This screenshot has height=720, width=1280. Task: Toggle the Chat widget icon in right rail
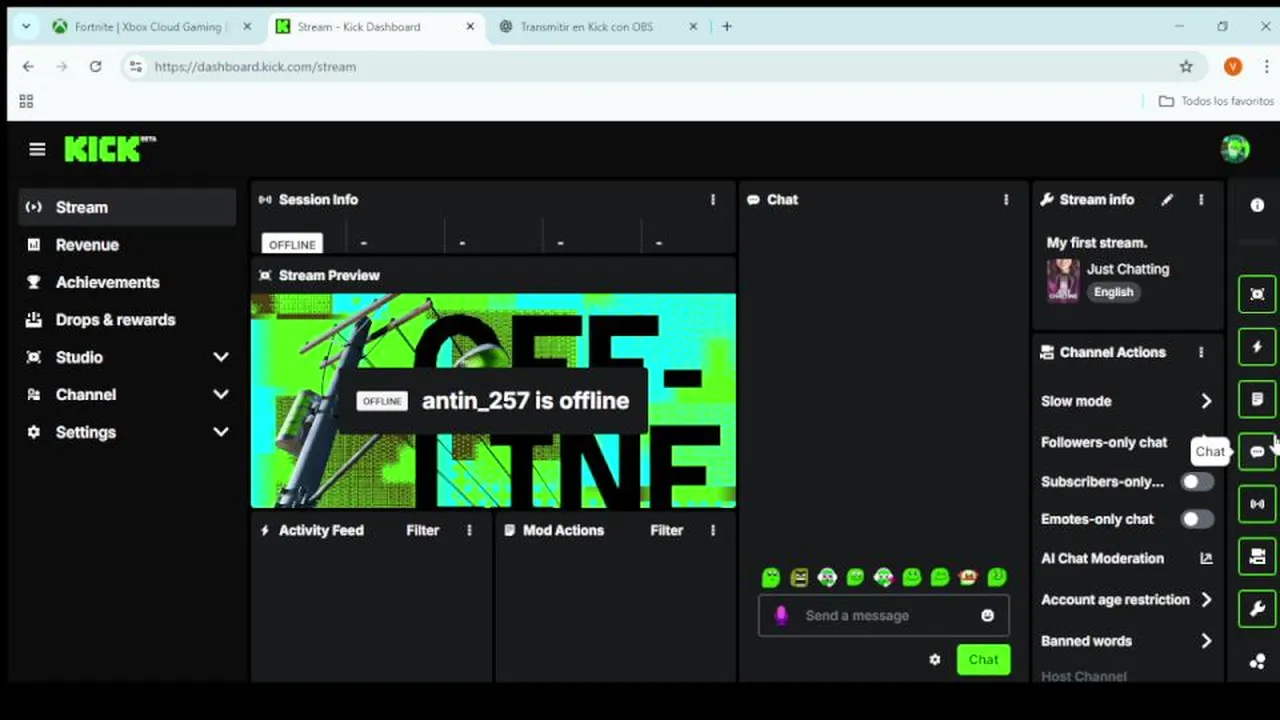(x=1257, y=452)
